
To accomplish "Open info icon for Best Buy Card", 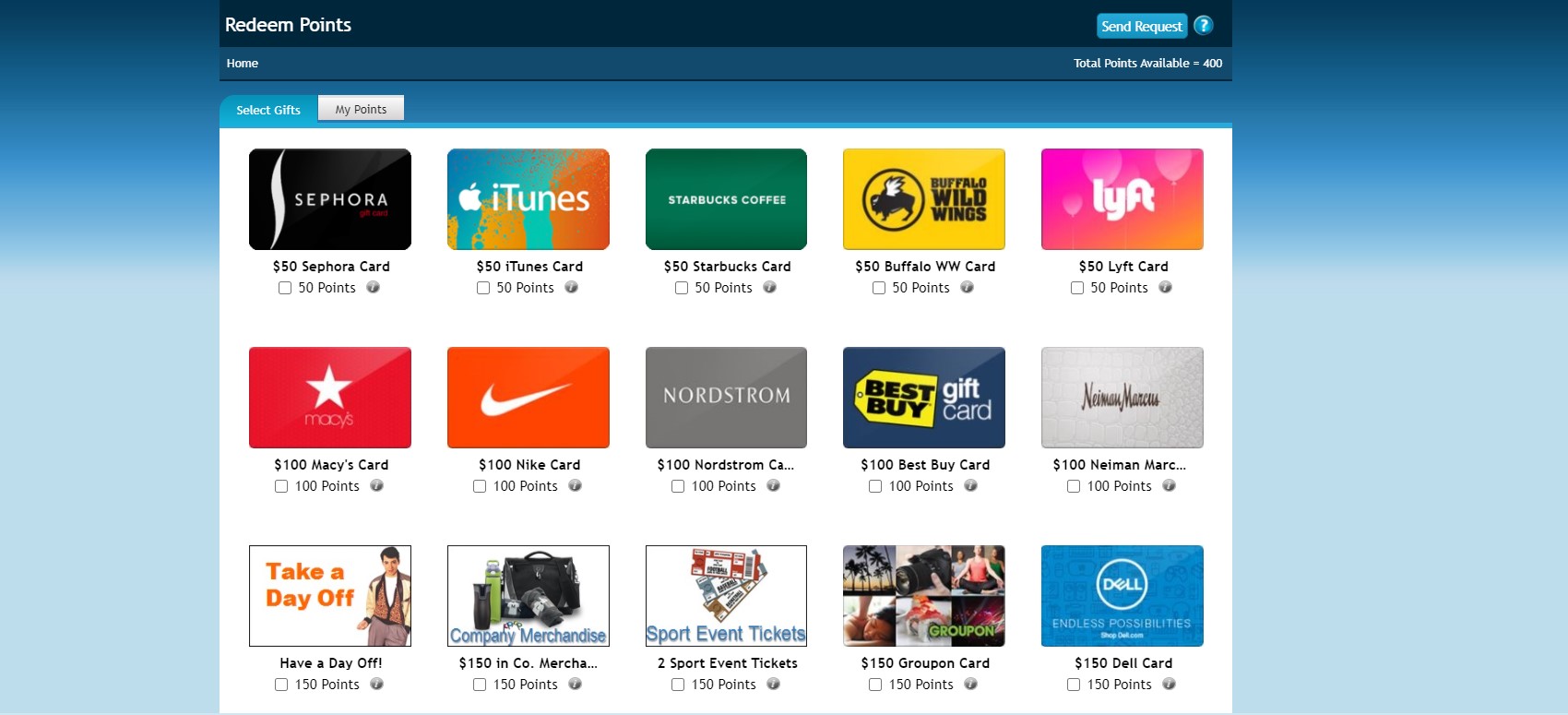I will pyautogui.click(x=971, y=485).
